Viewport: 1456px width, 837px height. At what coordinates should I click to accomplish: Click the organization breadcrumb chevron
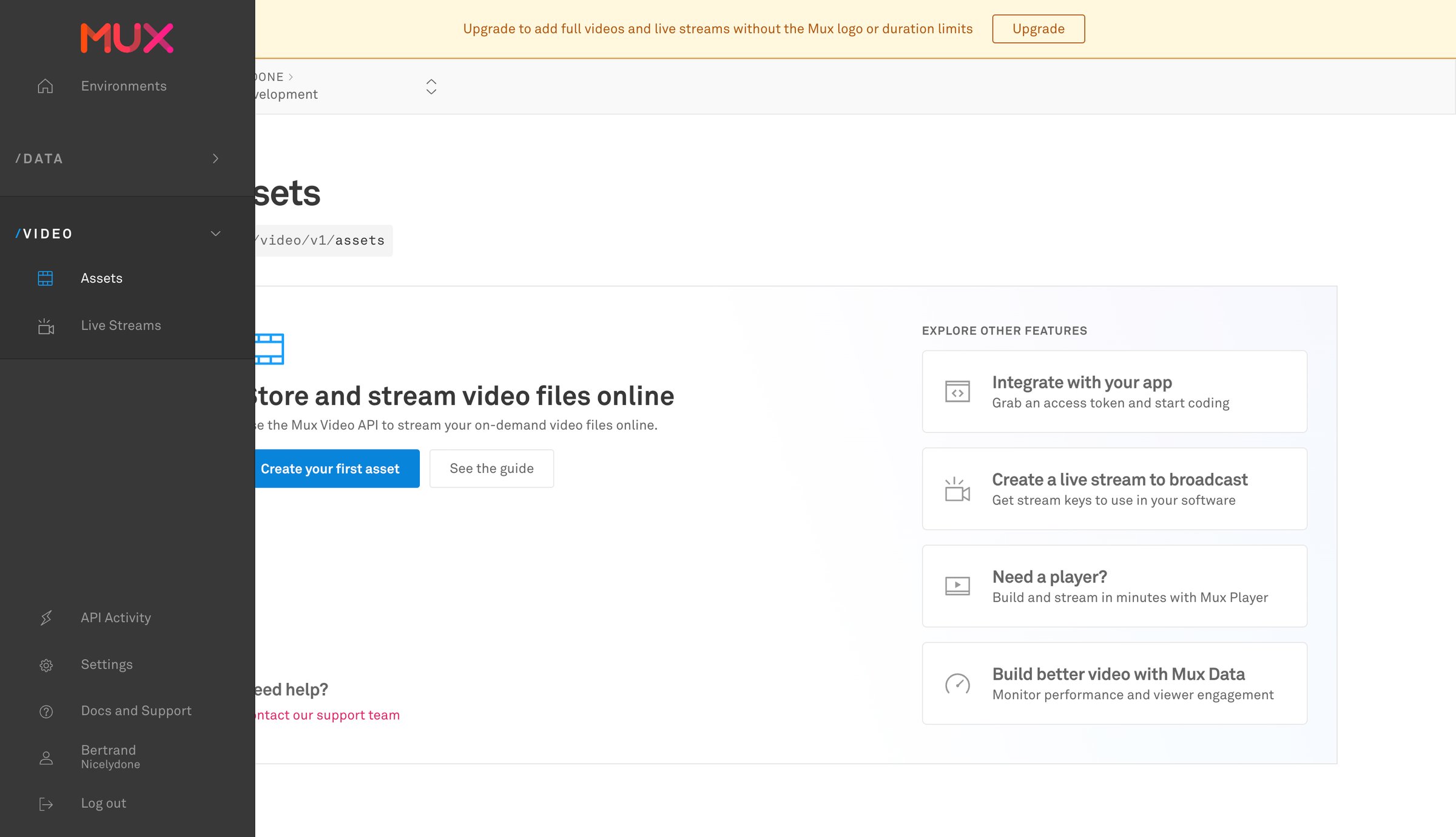coord(291,77)
